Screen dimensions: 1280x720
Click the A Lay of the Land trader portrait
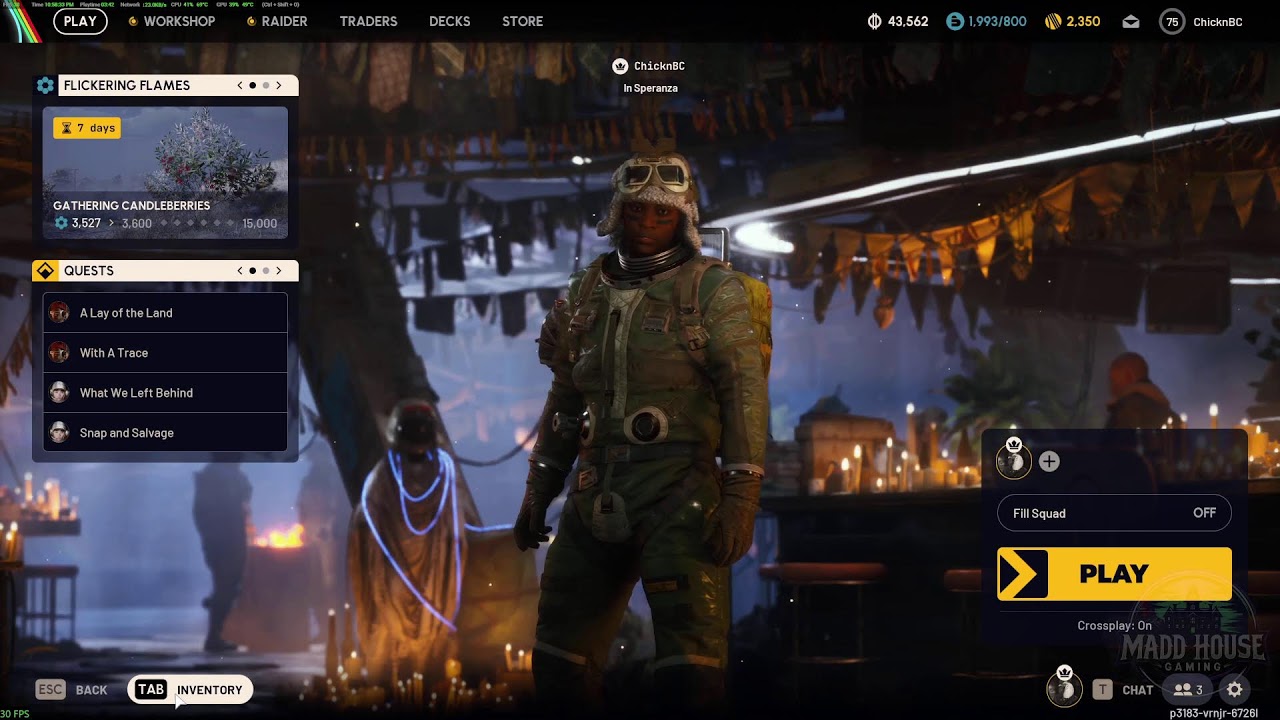coord(59,313)
